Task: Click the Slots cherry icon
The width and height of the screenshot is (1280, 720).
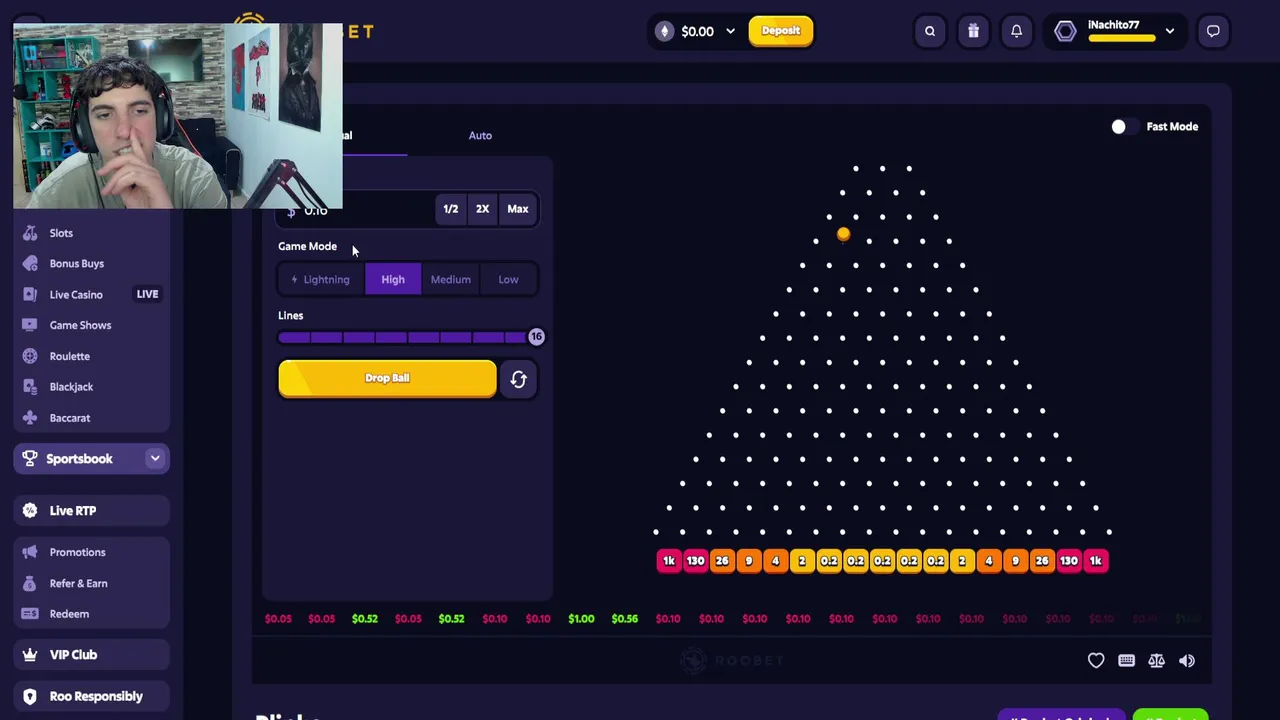Action: coord(30,233)
